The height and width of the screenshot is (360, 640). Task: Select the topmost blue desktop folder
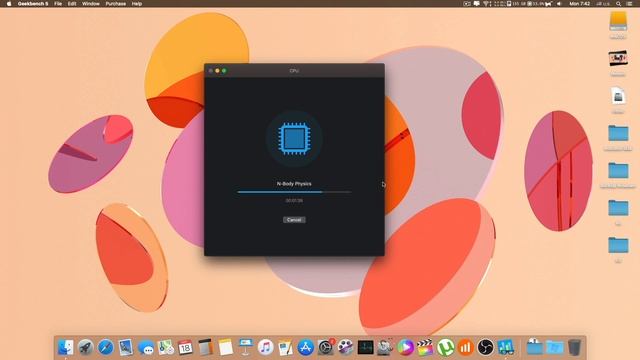(618, 133)
